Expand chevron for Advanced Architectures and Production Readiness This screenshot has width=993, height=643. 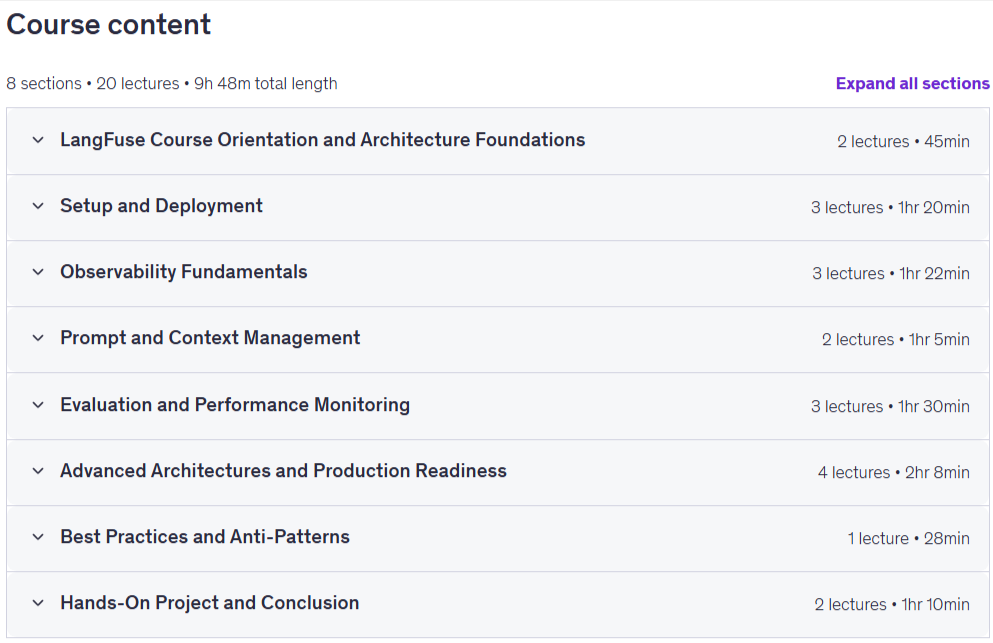click(x=38, y=471)
